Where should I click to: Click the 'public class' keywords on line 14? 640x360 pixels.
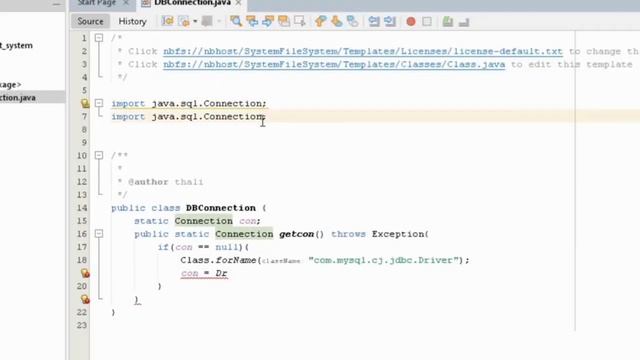point(146,208)
